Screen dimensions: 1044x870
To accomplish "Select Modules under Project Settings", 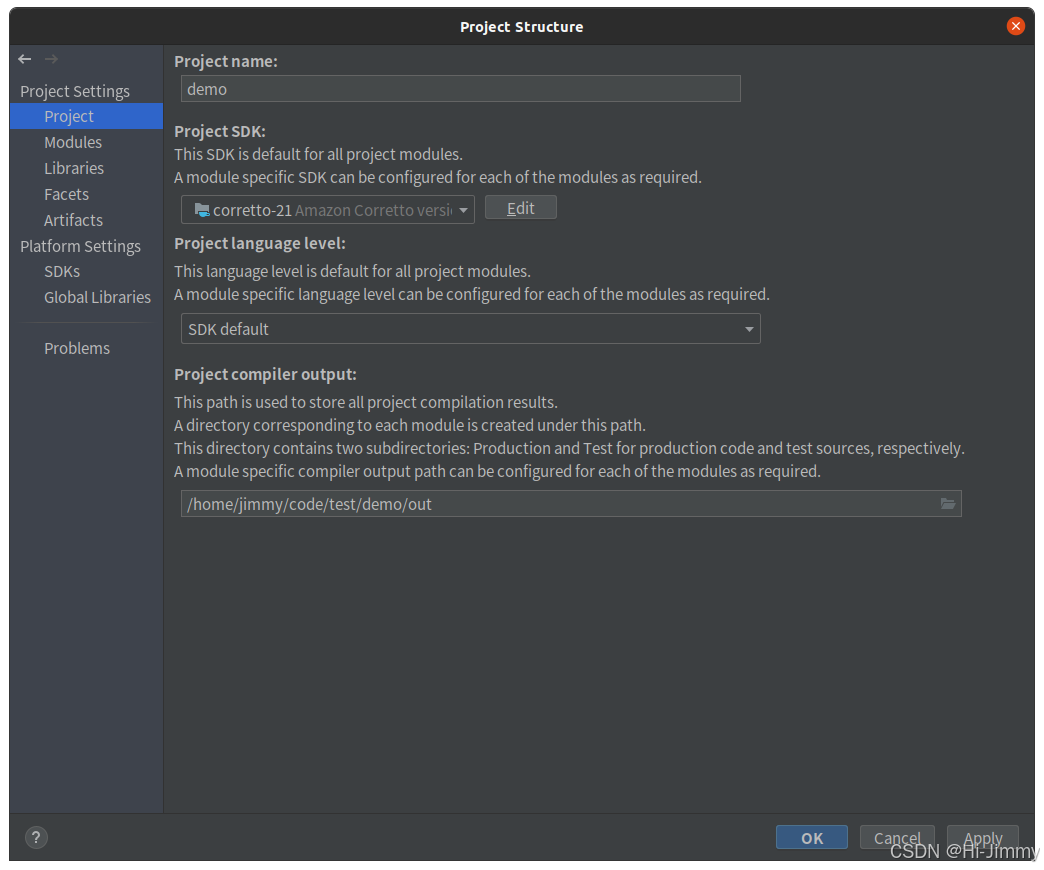I will click(73, 142).
